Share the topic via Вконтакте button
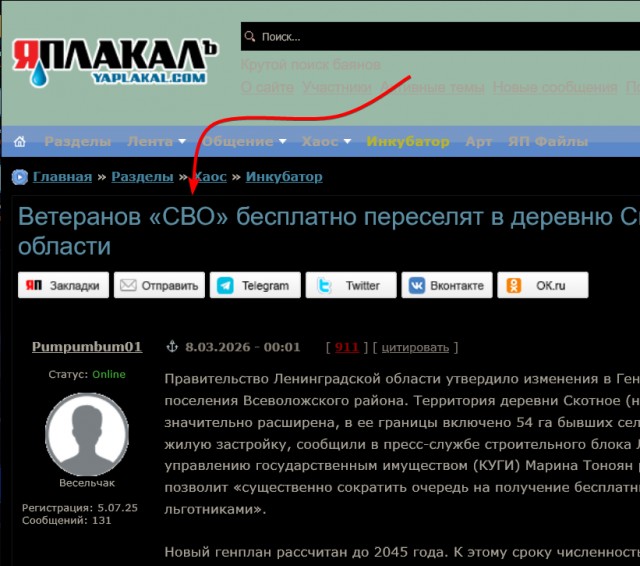The height and width of the screenshot is (566, 640). click(447, 285)
